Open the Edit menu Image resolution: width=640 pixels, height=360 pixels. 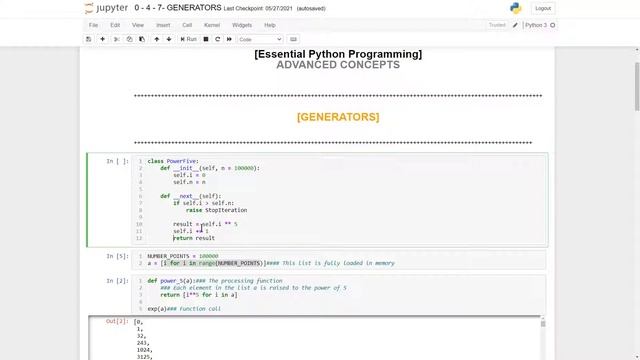coord(115,25)
